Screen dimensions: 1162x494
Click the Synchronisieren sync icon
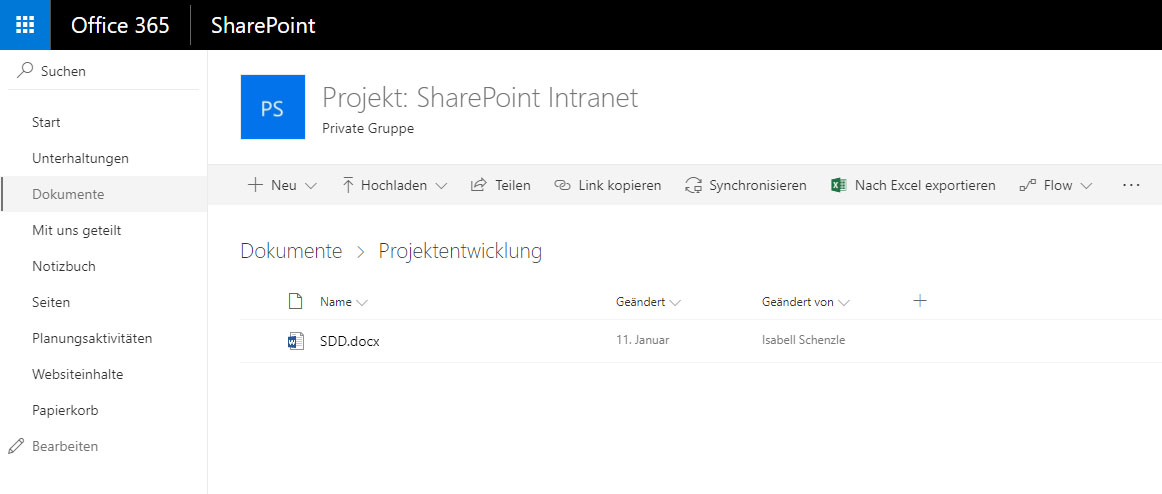point(693,185)
